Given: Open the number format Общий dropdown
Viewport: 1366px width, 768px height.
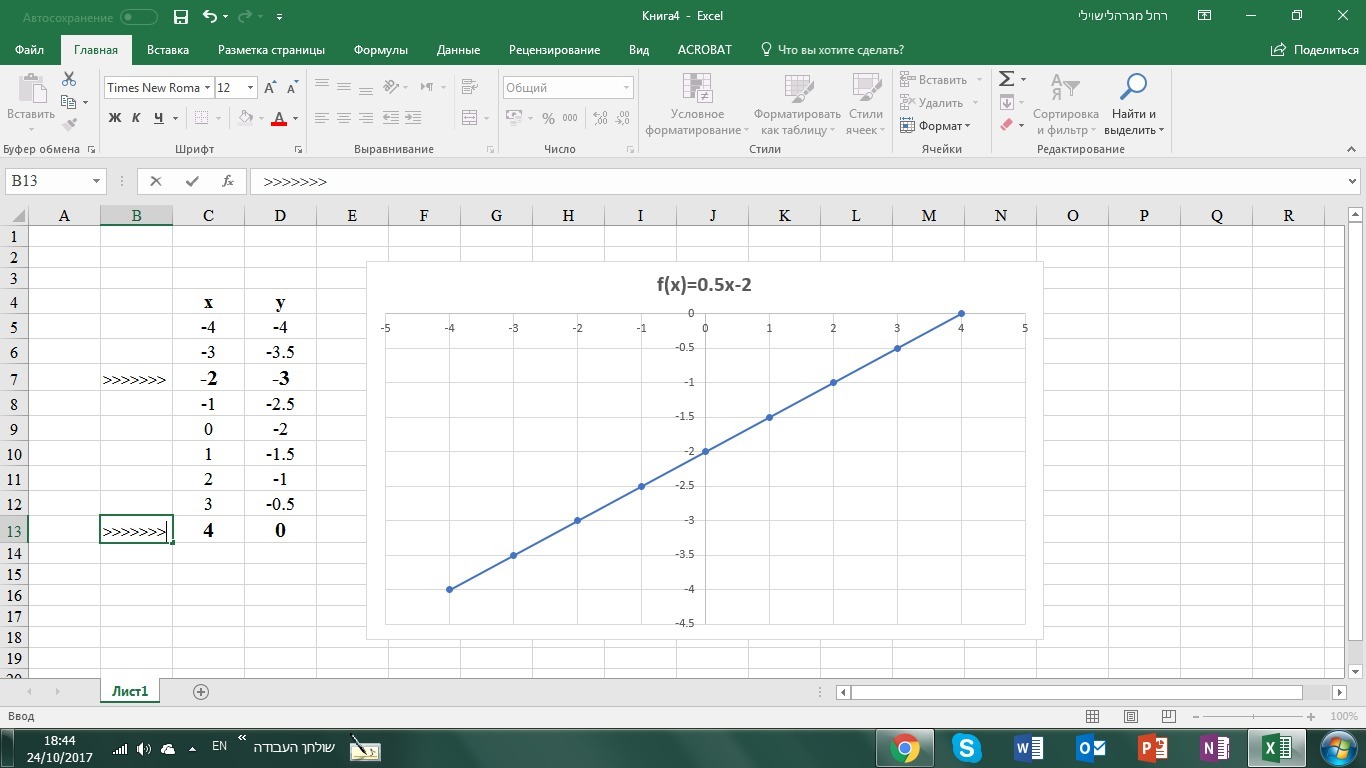Looking at the screenshot, I should click(626, 88).
